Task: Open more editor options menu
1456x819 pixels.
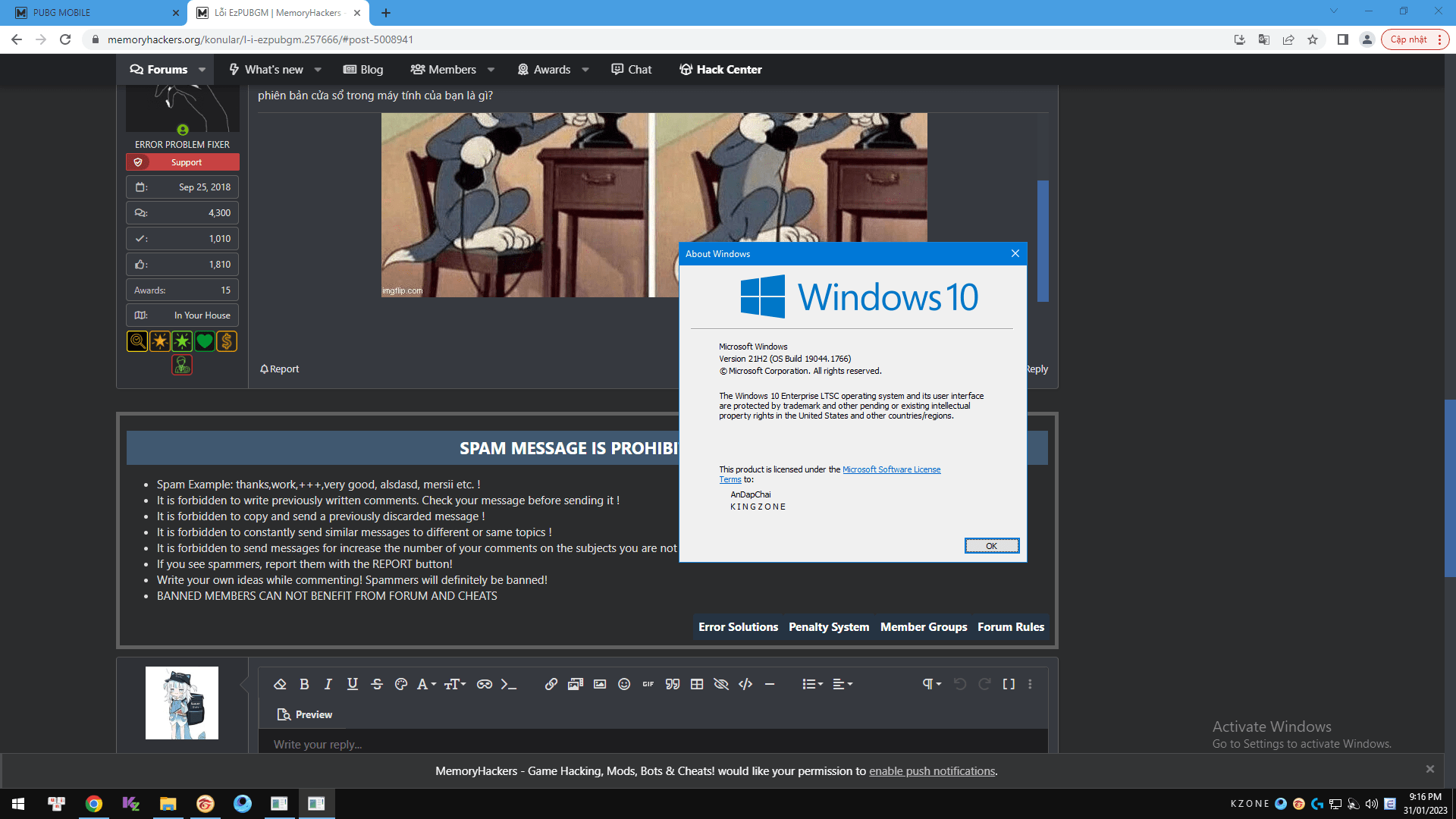Action: pos(1030,684)
